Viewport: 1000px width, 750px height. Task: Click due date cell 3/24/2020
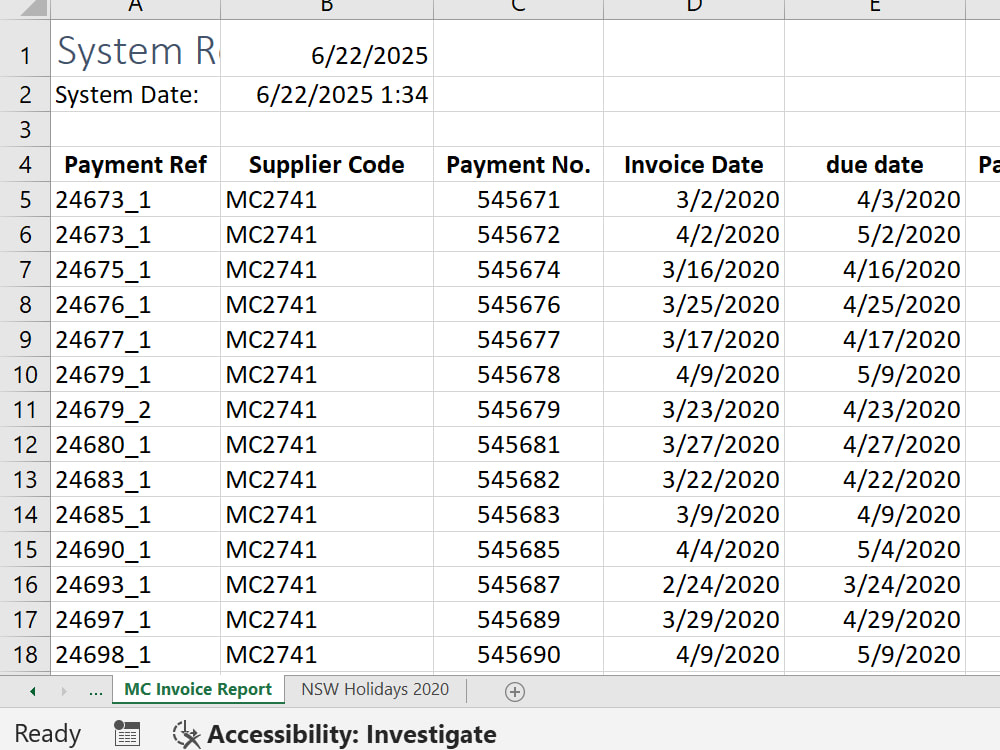[875, 584]
